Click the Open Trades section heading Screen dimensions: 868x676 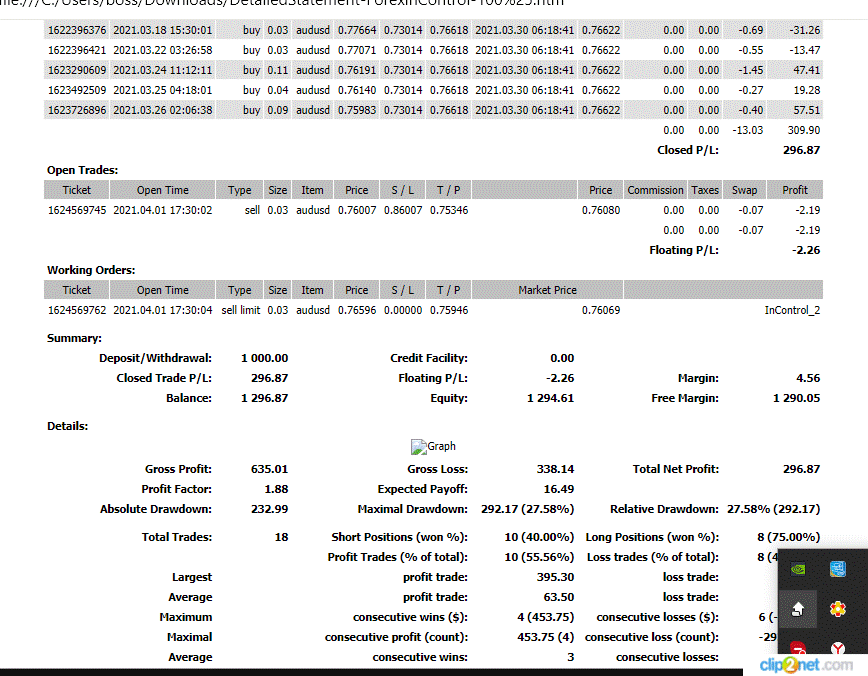point(82,170)
